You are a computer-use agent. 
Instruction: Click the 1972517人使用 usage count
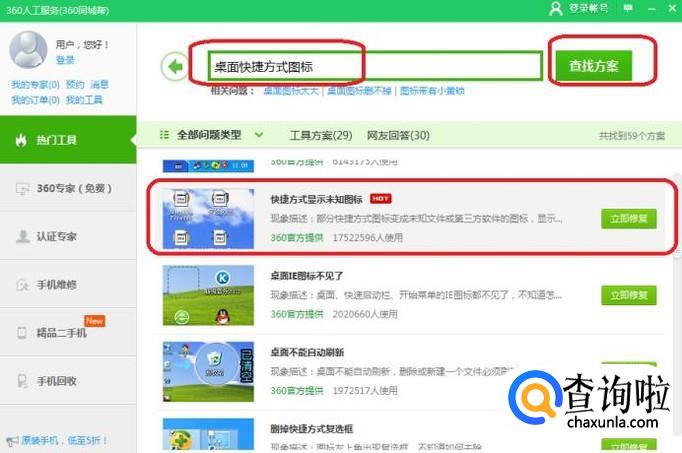pyautogui.click(x=365, y=390)
